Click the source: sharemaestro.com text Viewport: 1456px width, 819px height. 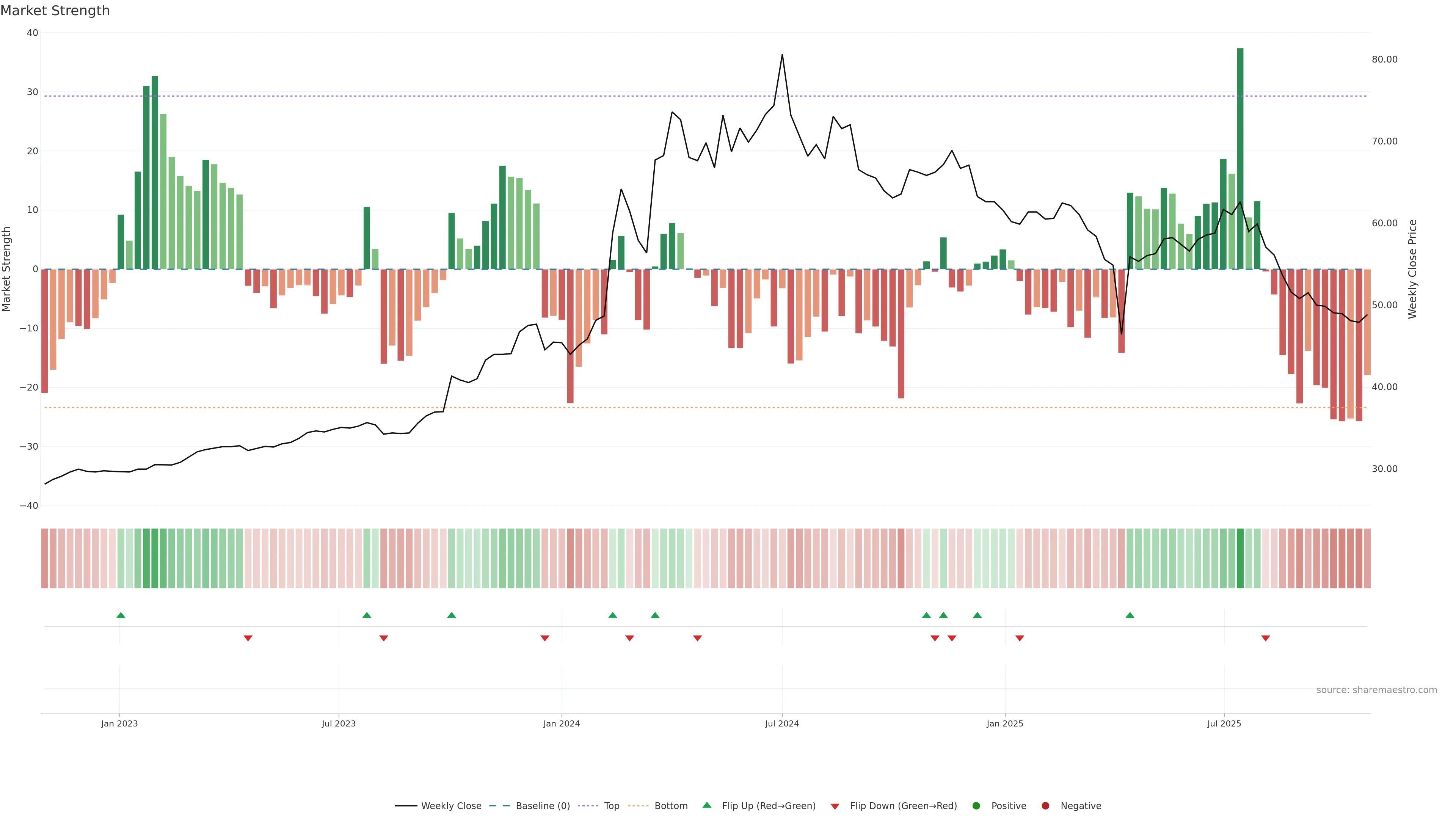click(x=1376, y=690)
